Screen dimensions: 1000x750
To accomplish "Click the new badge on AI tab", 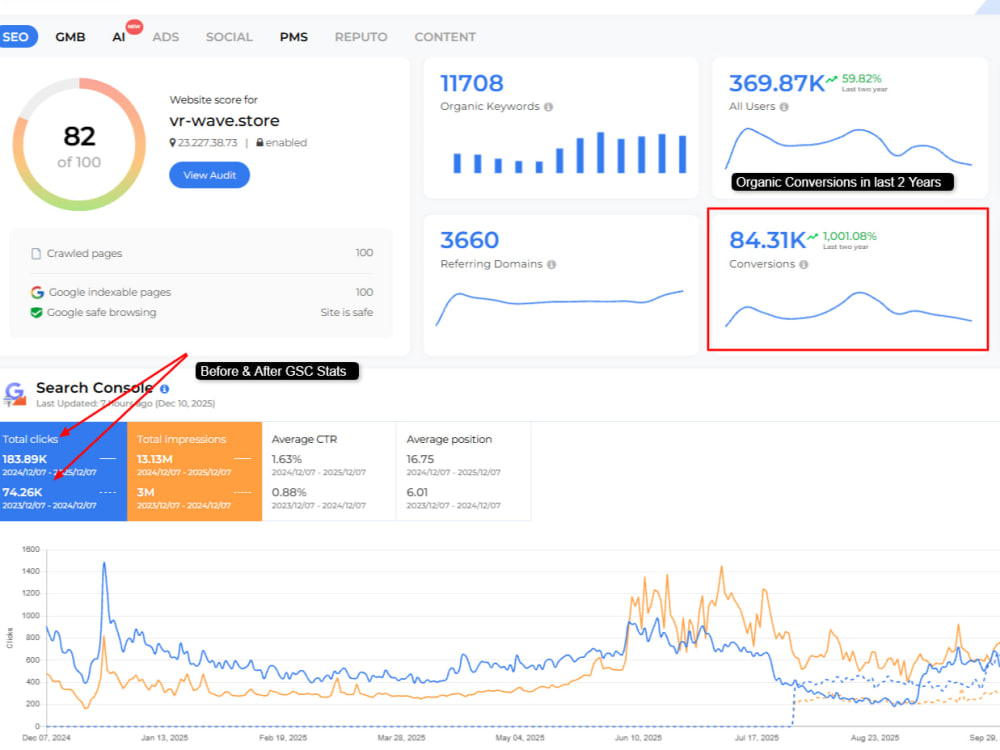I will click(x=134, y=26).
